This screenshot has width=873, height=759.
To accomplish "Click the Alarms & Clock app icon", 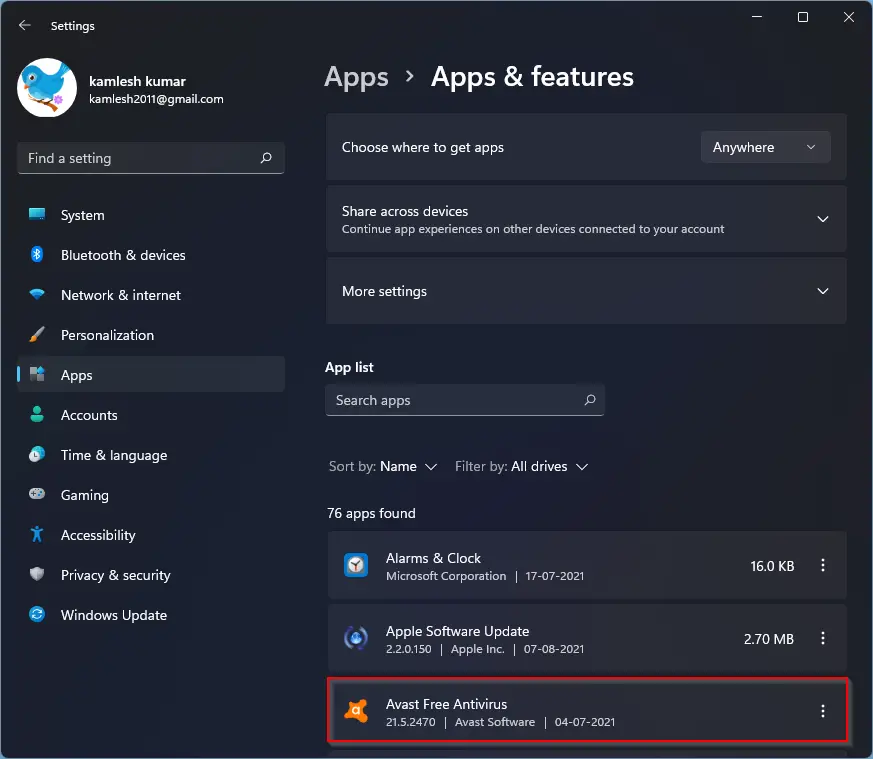I will (x=356, y=566).
